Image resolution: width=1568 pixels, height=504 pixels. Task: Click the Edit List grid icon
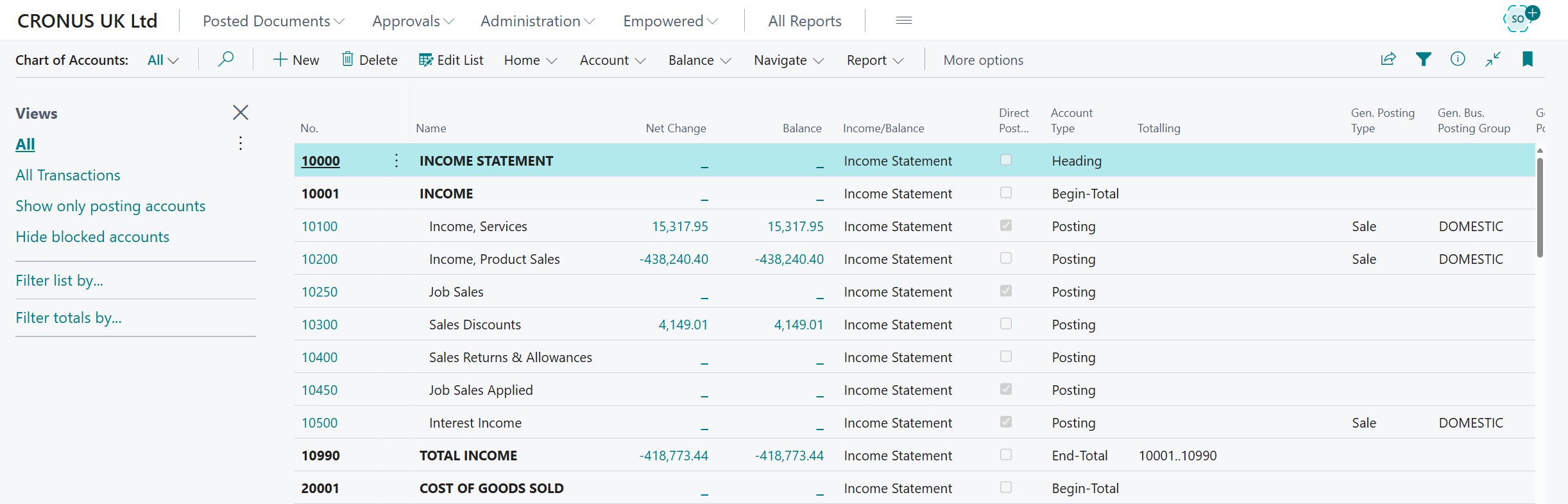click(425, 60)
